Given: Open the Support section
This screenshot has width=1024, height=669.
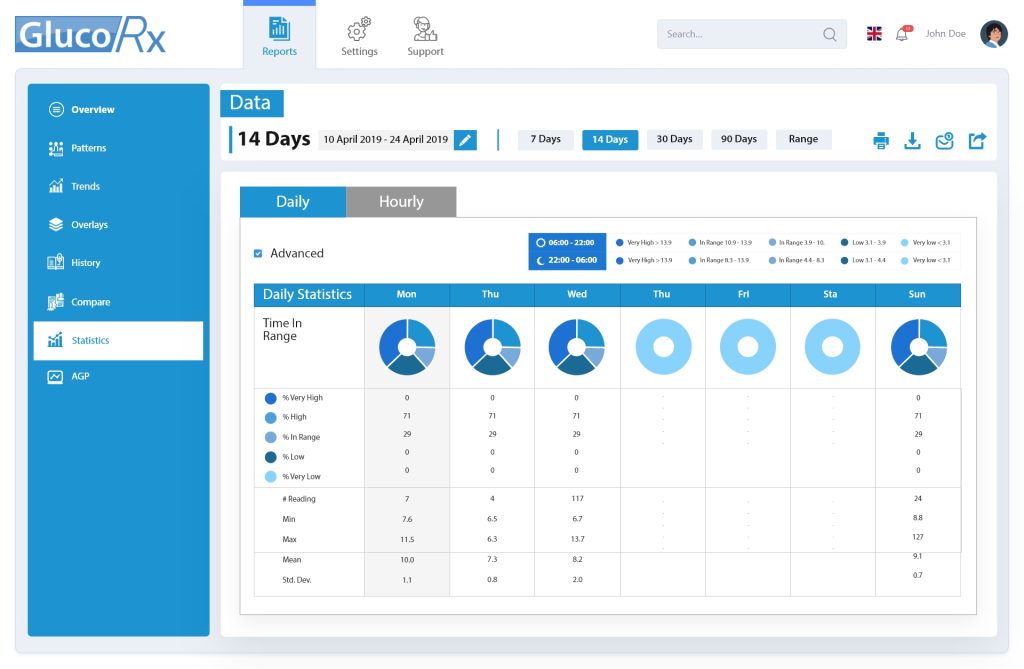Looking at the screenshot, I should coord(425,36).
